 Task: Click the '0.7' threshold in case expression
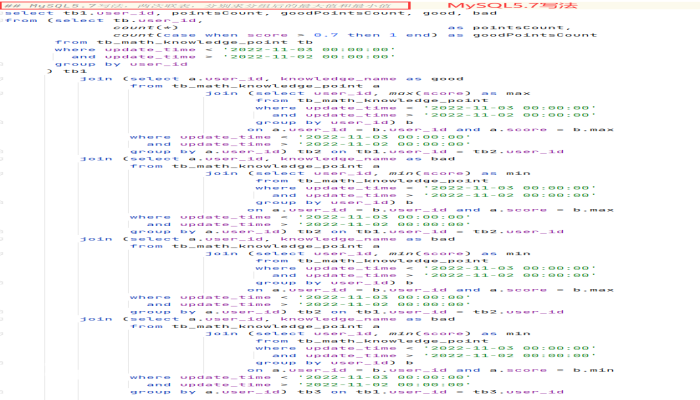pos(326,35)
